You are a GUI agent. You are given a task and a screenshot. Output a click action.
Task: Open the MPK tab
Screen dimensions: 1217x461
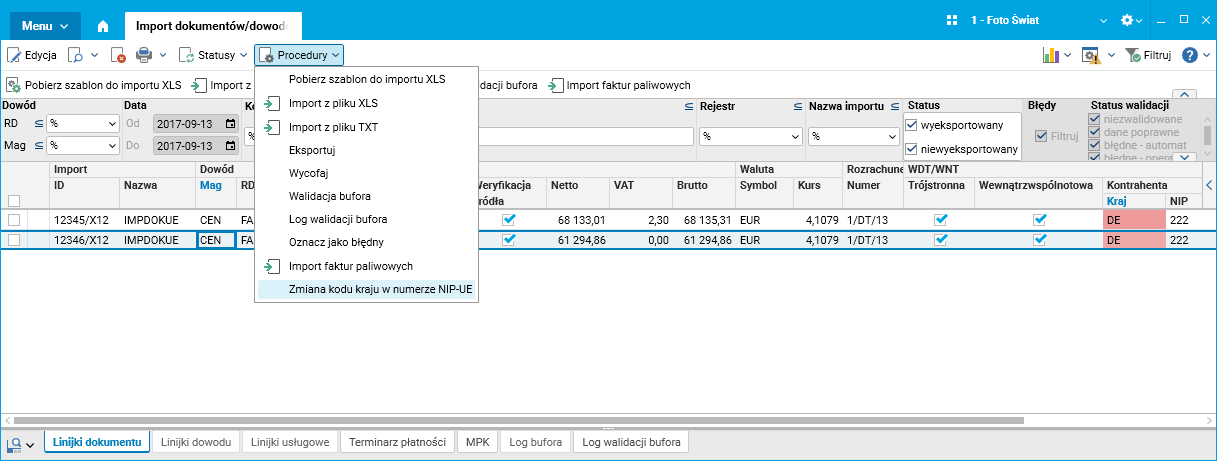477,442
